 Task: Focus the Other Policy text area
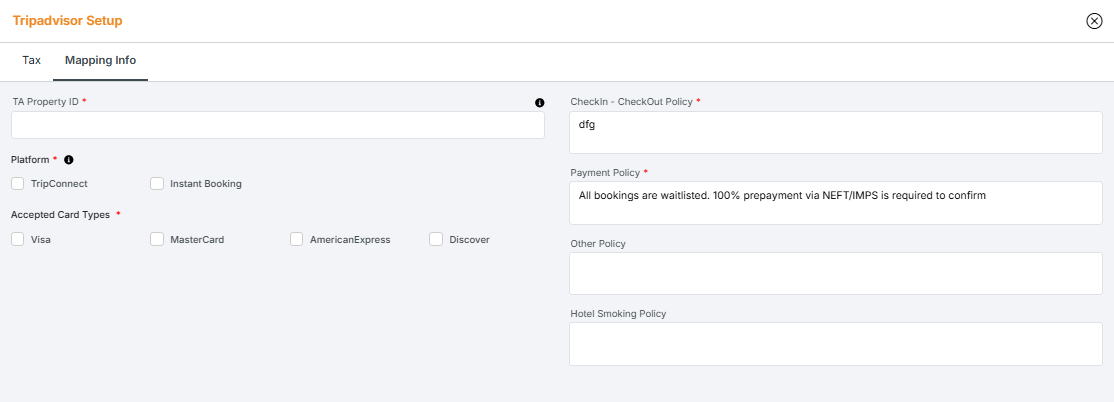point(835,273)
